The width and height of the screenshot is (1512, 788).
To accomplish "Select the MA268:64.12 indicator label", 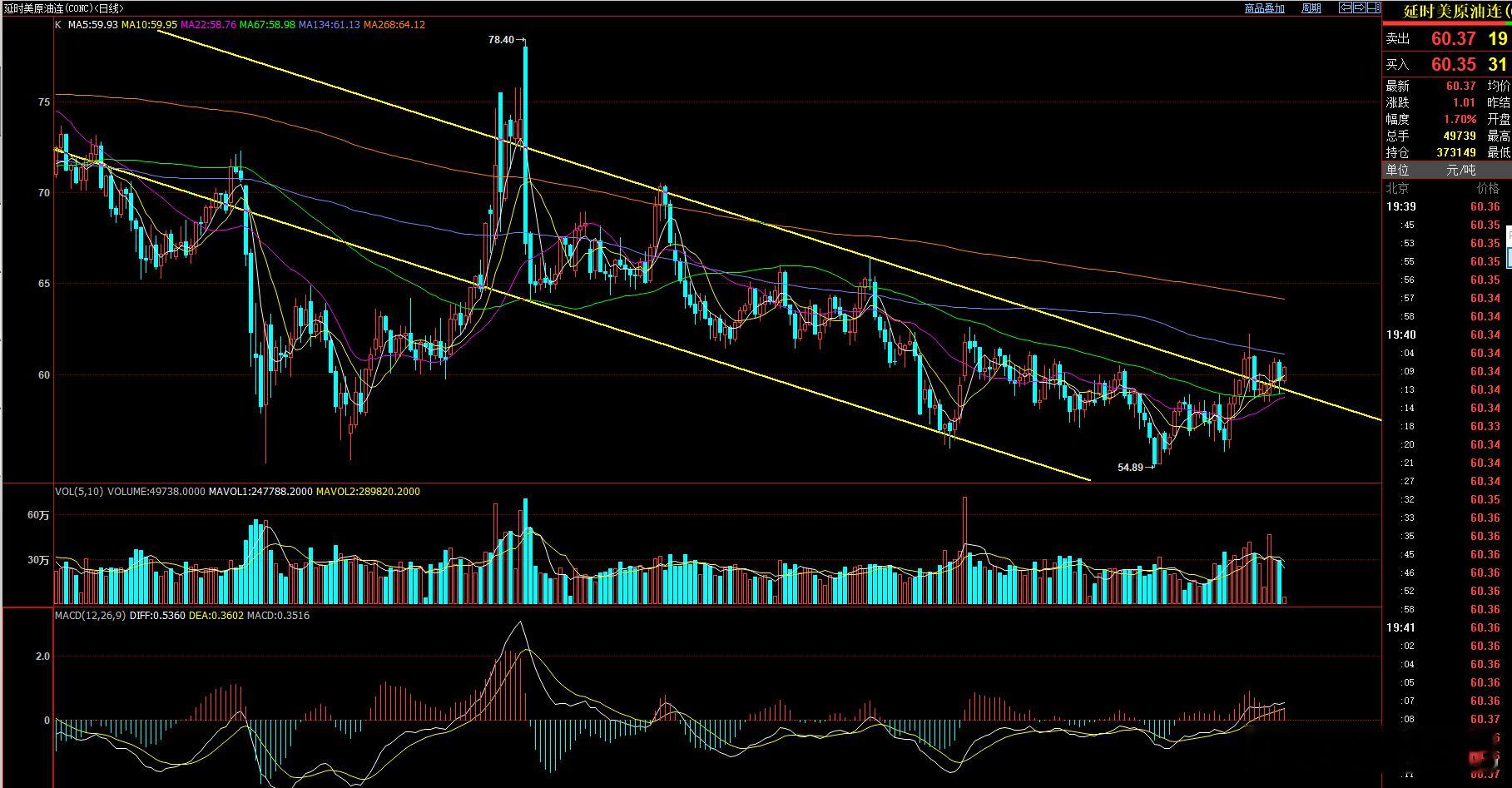I will coord(394,25).
